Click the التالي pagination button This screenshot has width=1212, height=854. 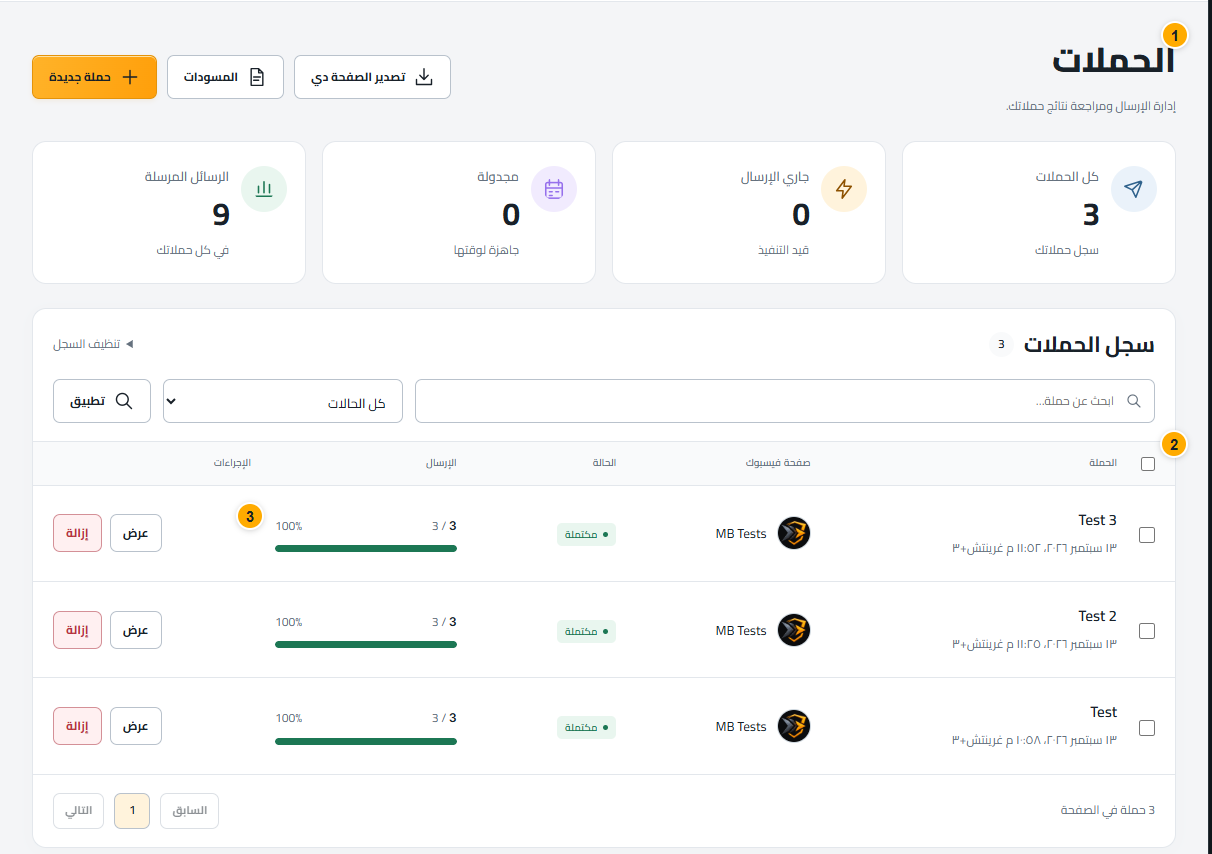[x=79, y=811]
